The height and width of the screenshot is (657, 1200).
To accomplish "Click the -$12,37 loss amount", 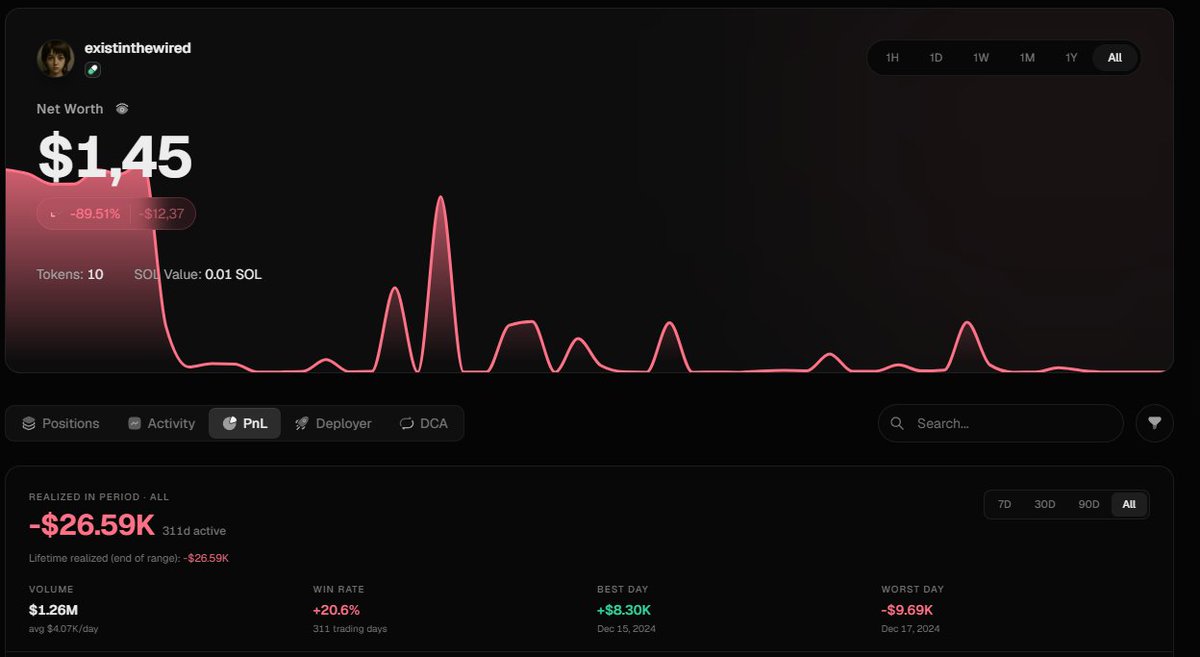I will (161, 214).
